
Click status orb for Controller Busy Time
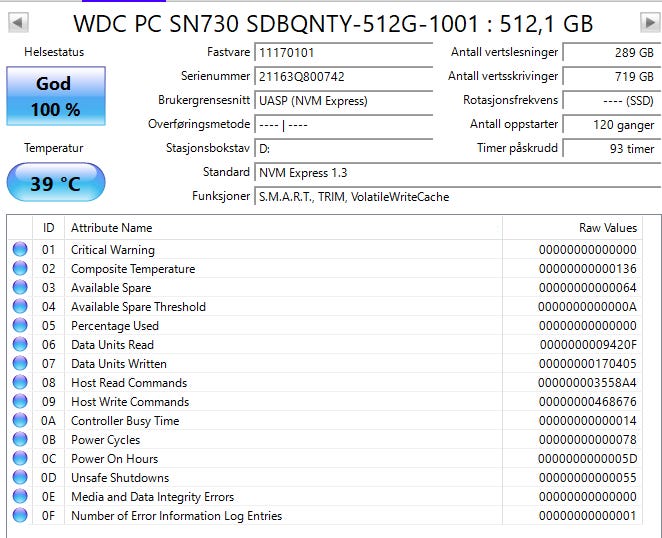point(20,420)
